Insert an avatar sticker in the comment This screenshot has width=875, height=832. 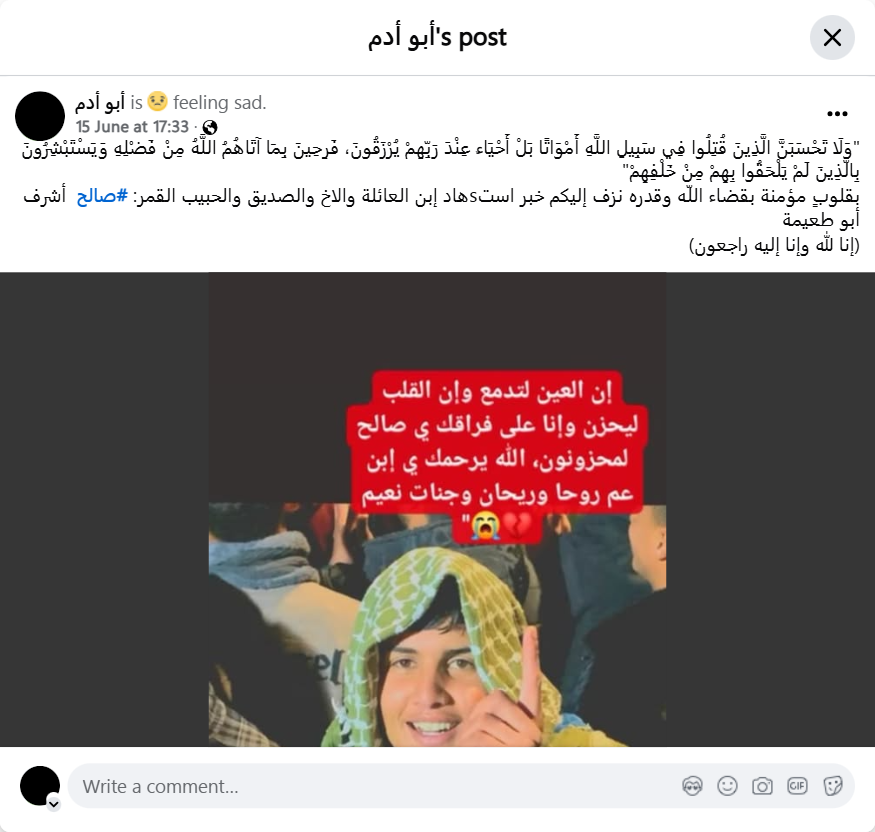pyautogui.click(x=692, y=786)
